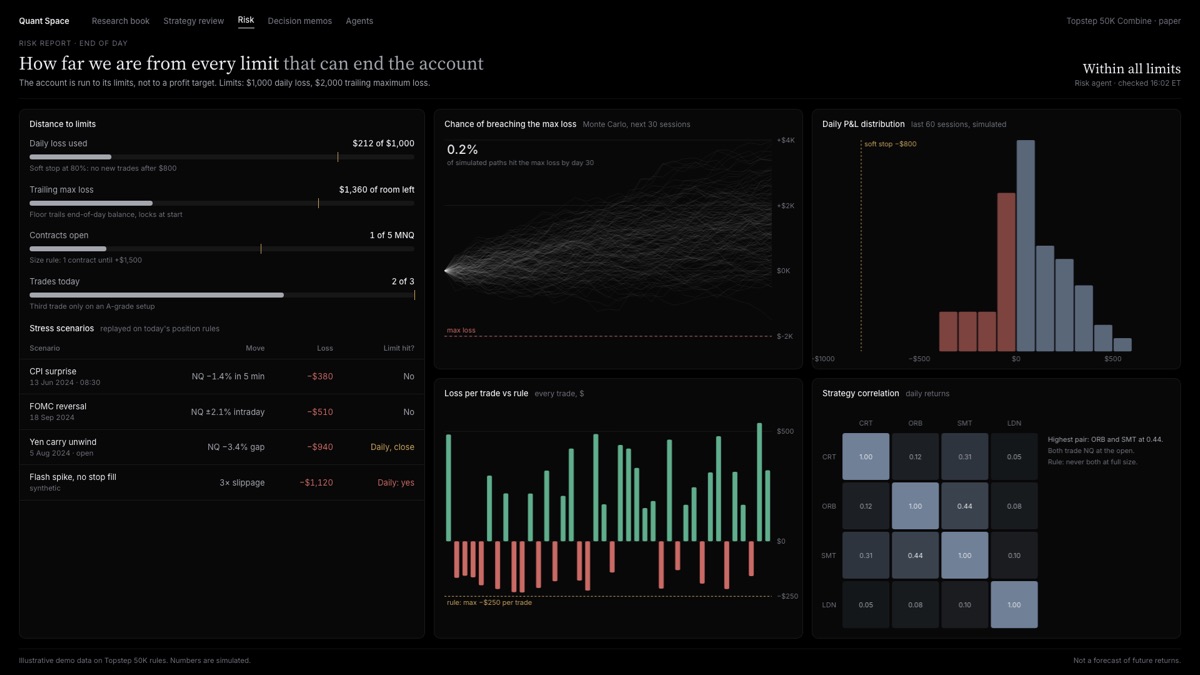Screen dimensions: 1200x675
Task: Click the "$212 of $1,000" value
Action: (383, 144)
